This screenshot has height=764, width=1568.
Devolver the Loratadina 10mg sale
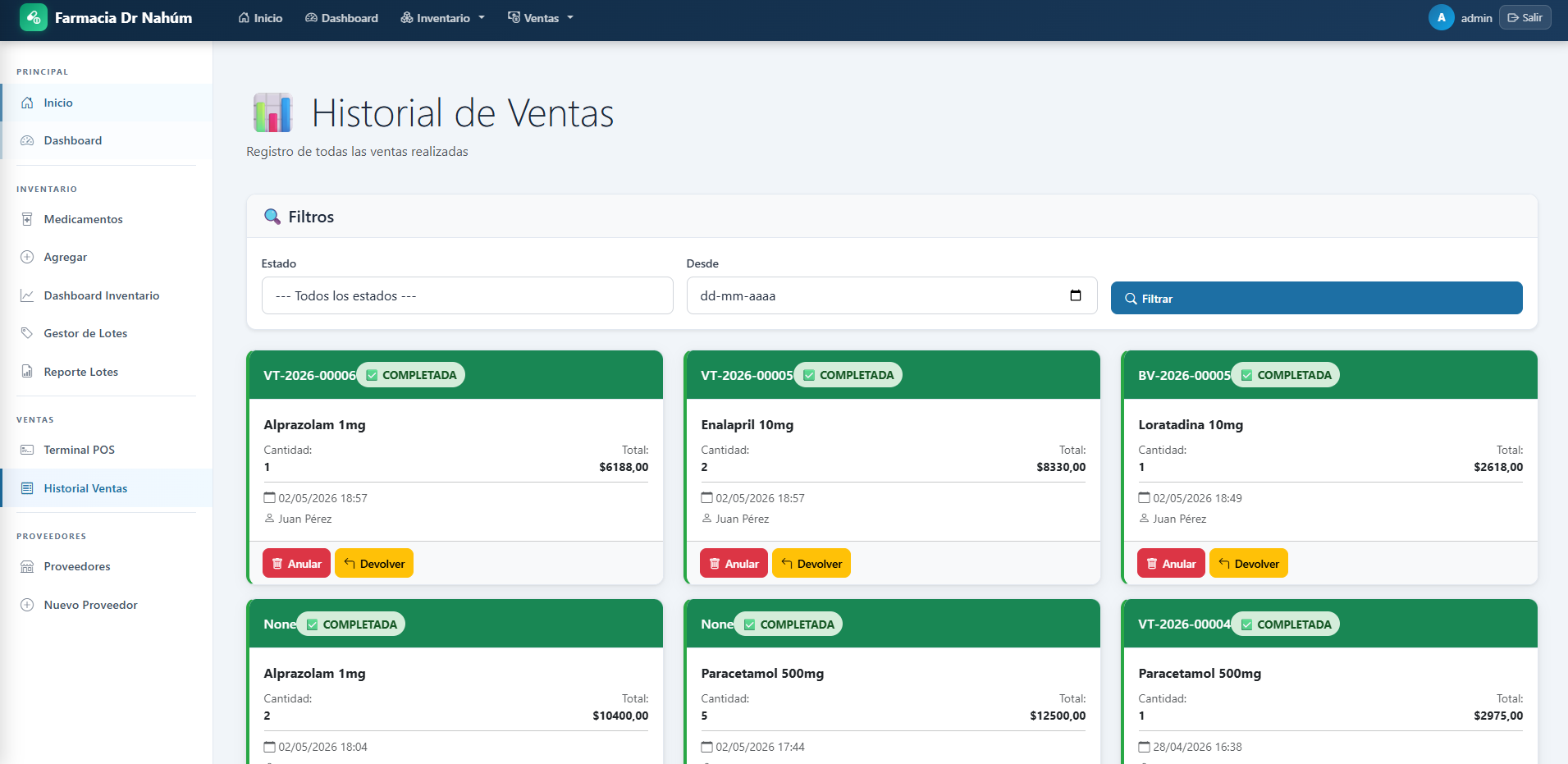(x=1249, y=563)
